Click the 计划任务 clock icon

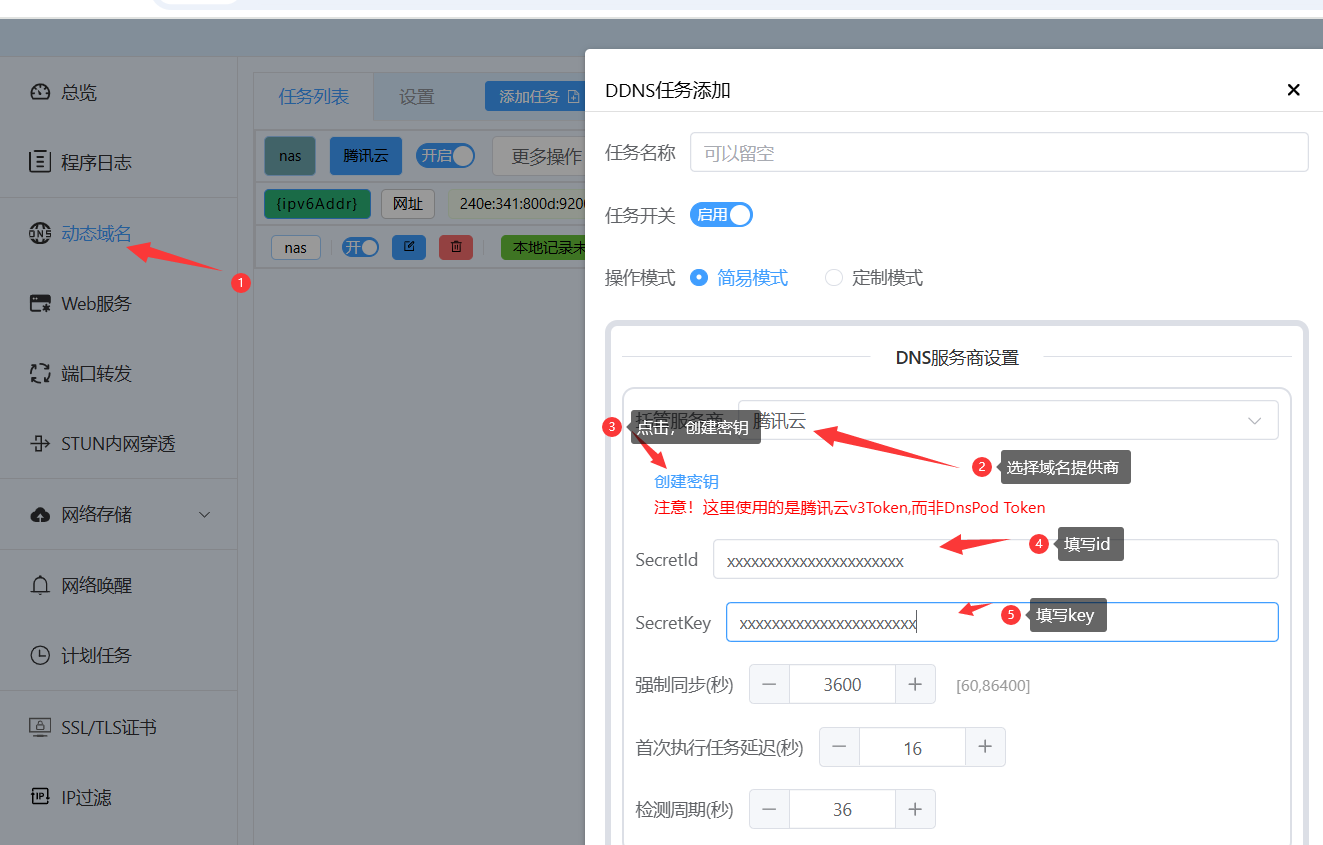click(x=40, y=655)
